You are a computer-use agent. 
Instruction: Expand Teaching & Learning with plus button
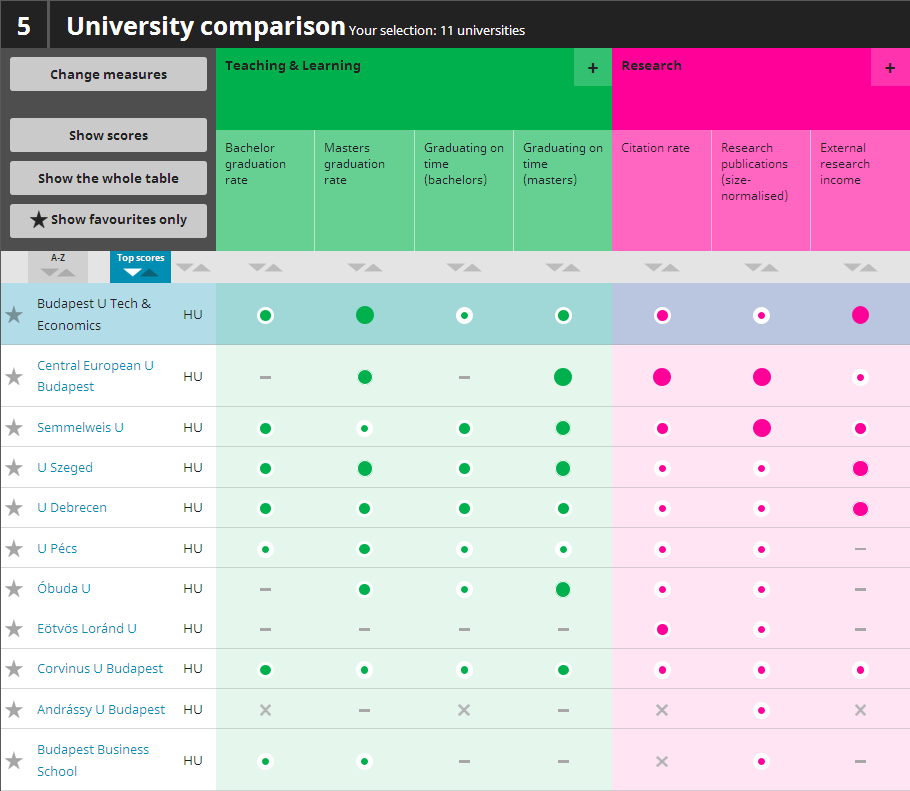point(593,68)
